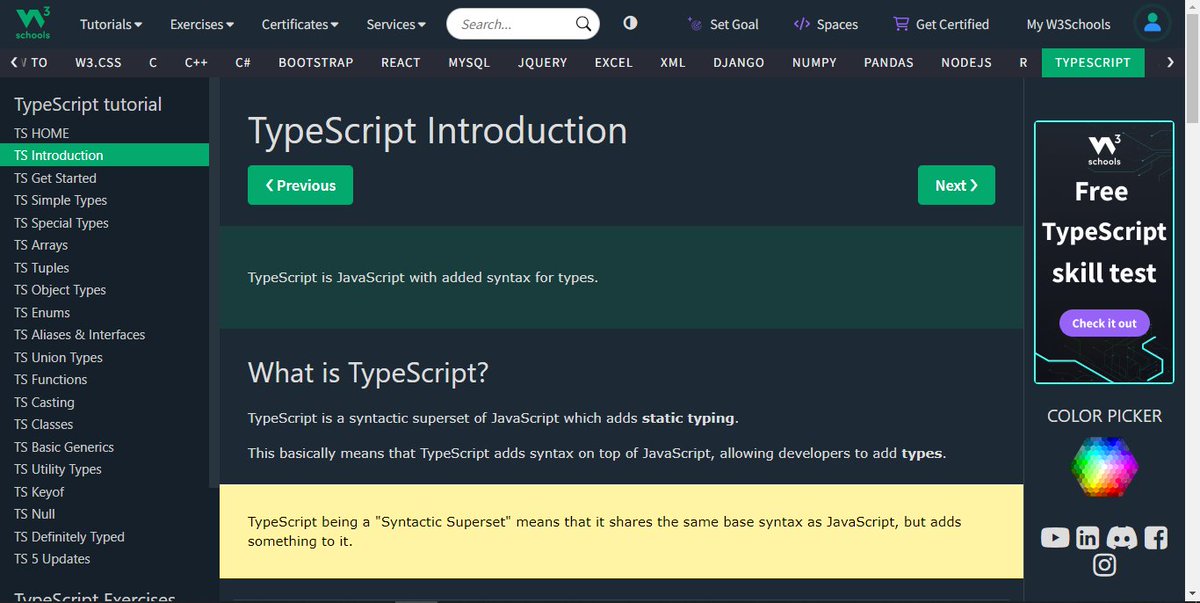This screenshot has width=1200, height=603.
Task: Click the LinkedIn social icon
Action: (1087, 538)
